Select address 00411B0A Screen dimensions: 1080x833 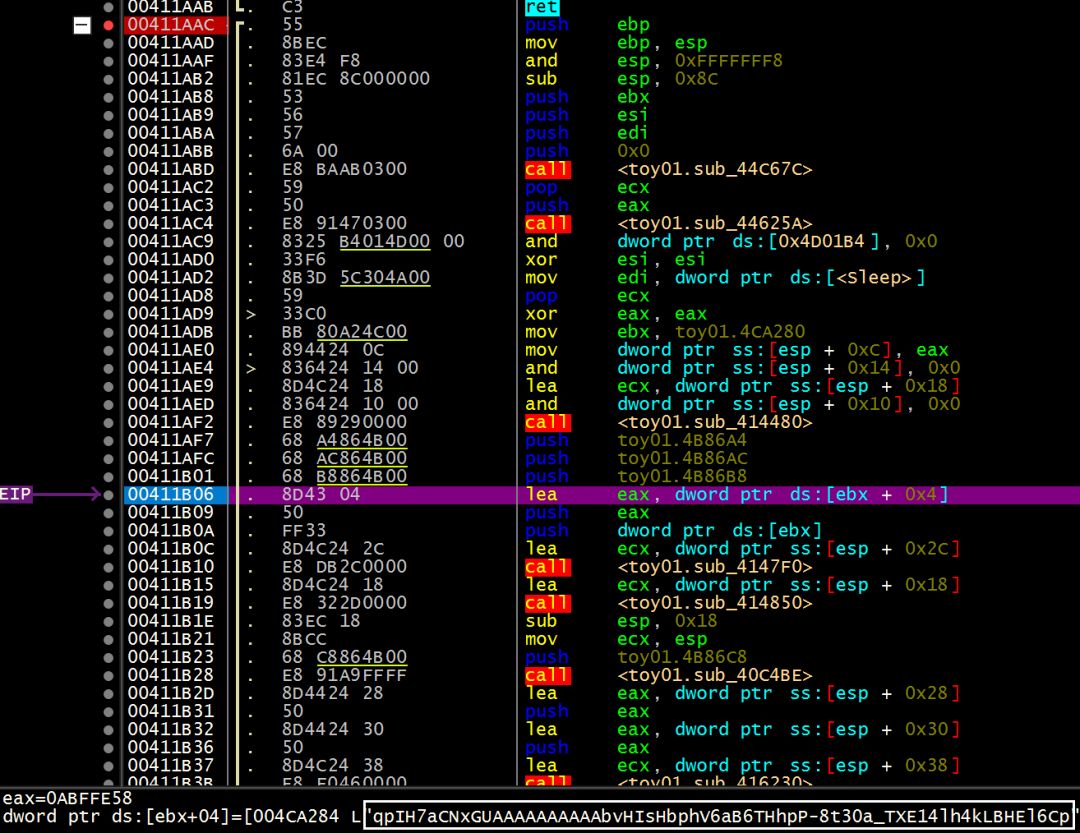pos(171,531)
